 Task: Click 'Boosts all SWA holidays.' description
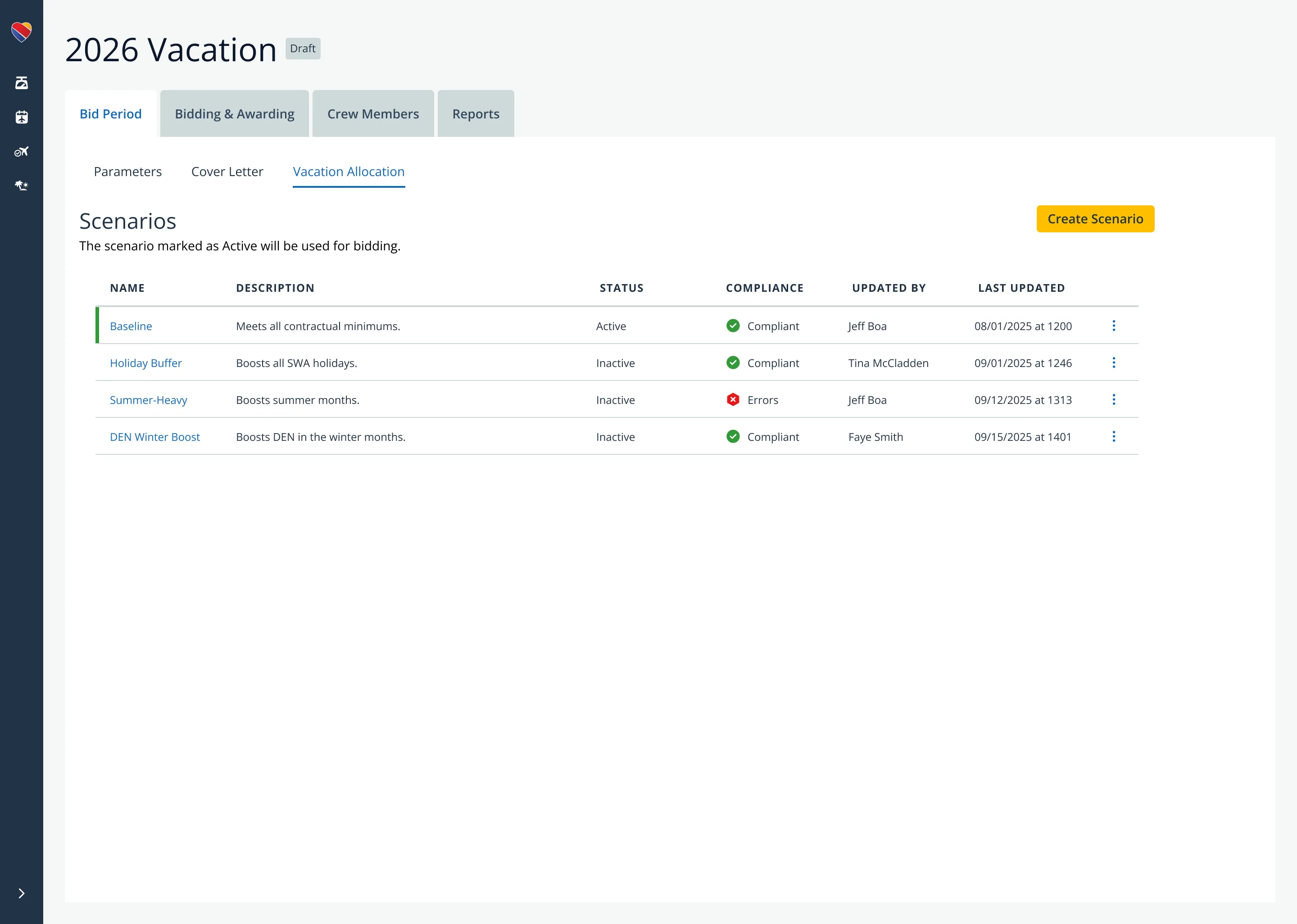click(x=296, y=363)
